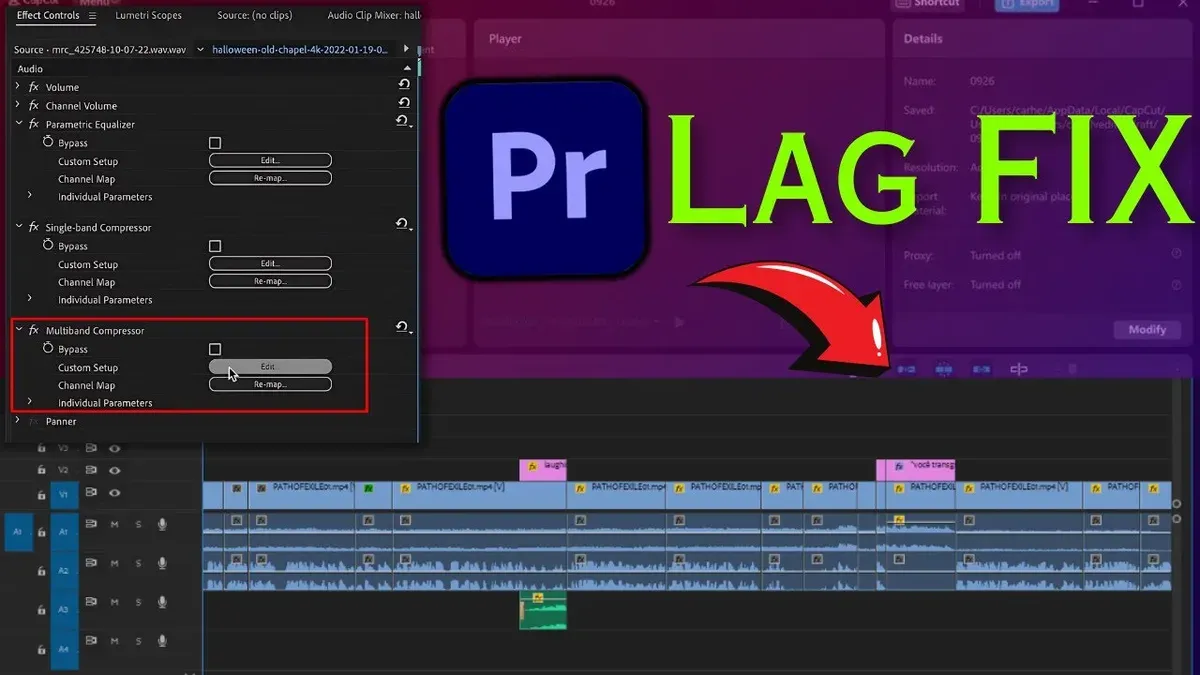Expand Individual Parameters under Multiband Compressor

point(29,401)
